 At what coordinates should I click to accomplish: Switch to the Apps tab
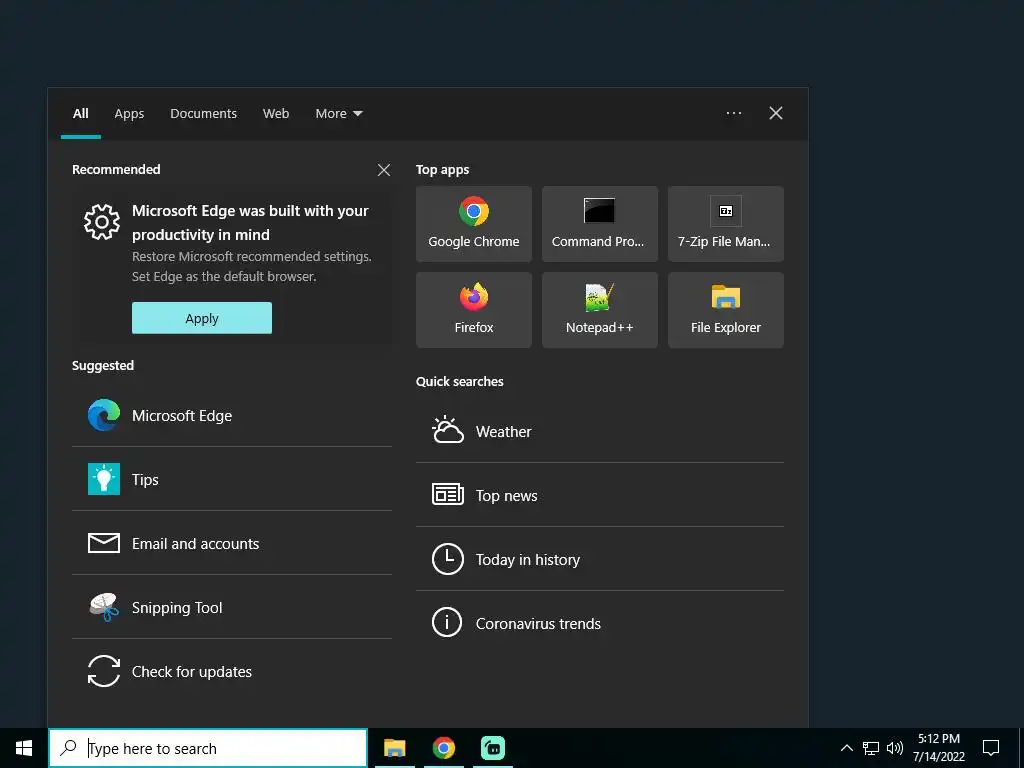click(x=129, y=114)
